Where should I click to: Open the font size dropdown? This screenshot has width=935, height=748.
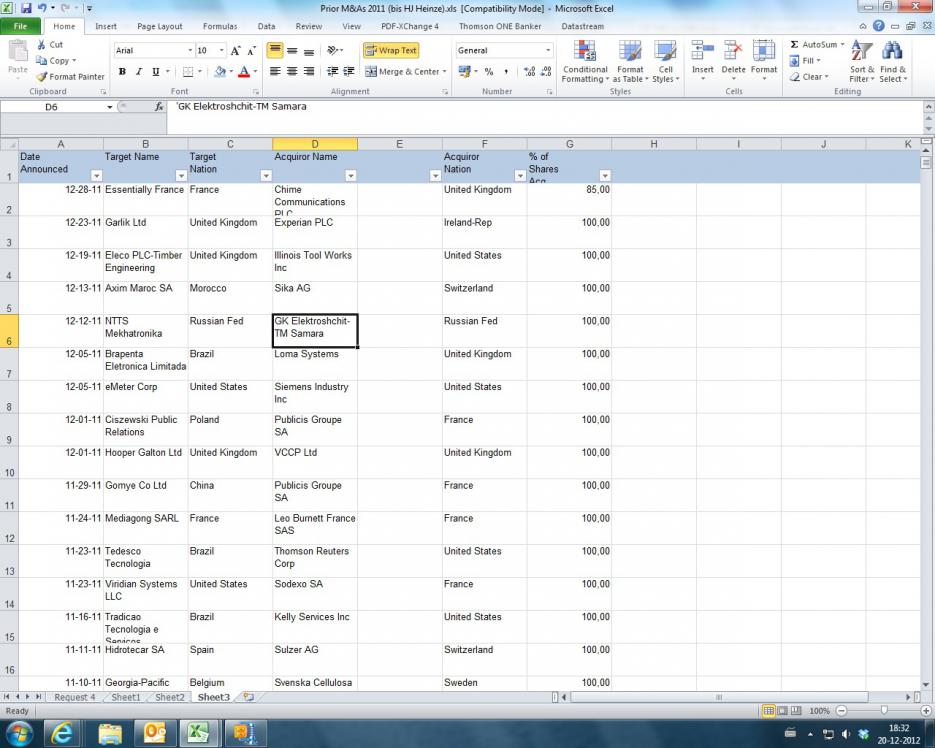tap(222, 51)
